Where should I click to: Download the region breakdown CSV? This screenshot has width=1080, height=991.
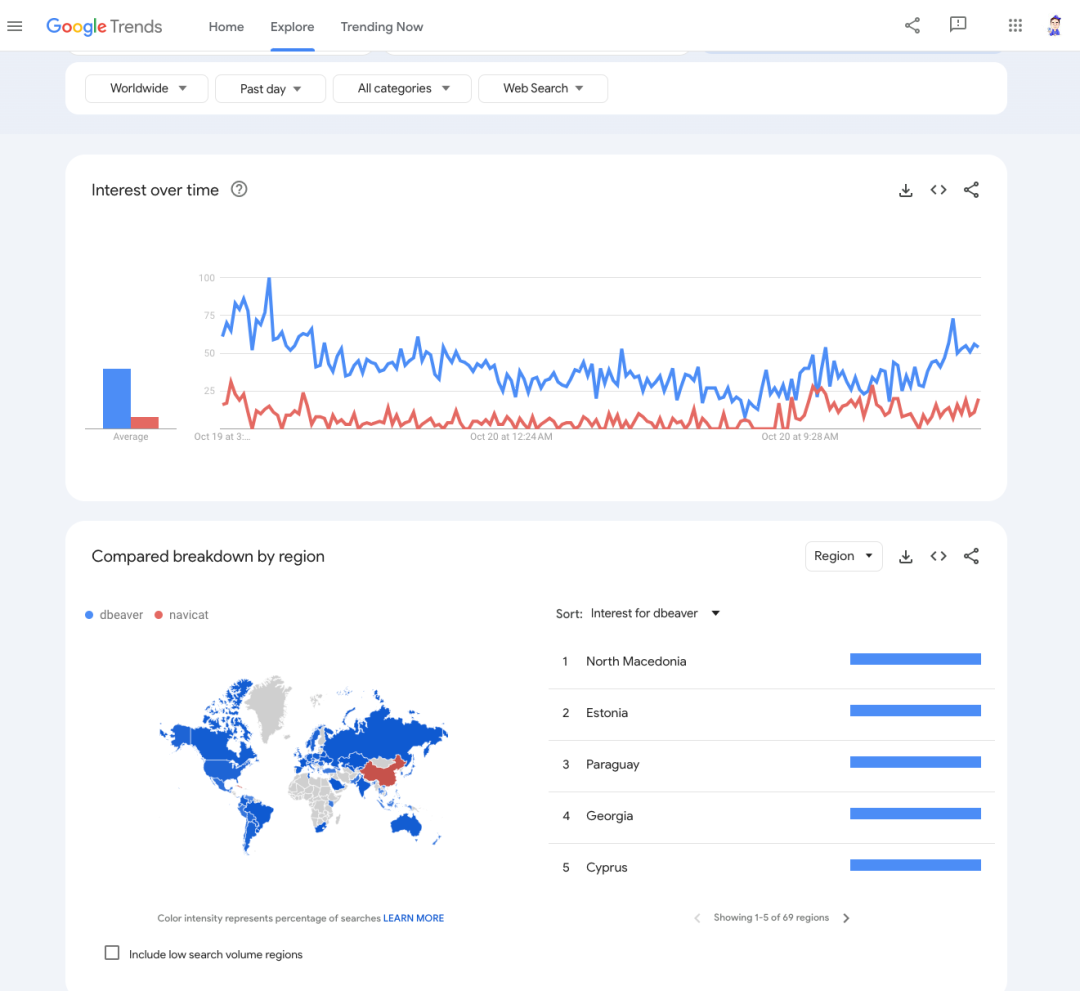(906, 556)
